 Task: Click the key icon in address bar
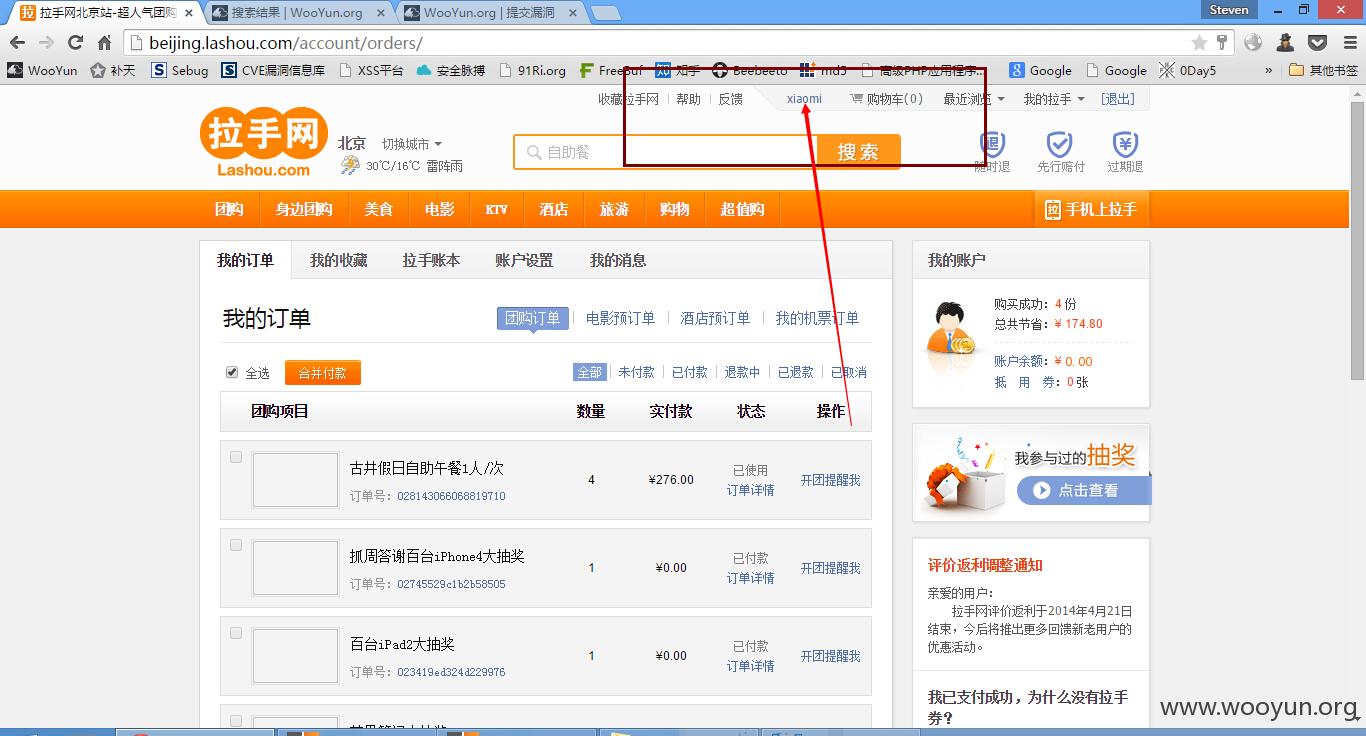pyautogui.click(x=1221, y=43)
